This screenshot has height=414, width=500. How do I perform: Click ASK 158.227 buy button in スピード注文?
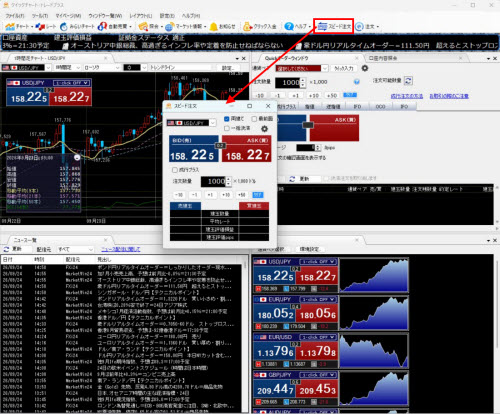click(247, 149)
